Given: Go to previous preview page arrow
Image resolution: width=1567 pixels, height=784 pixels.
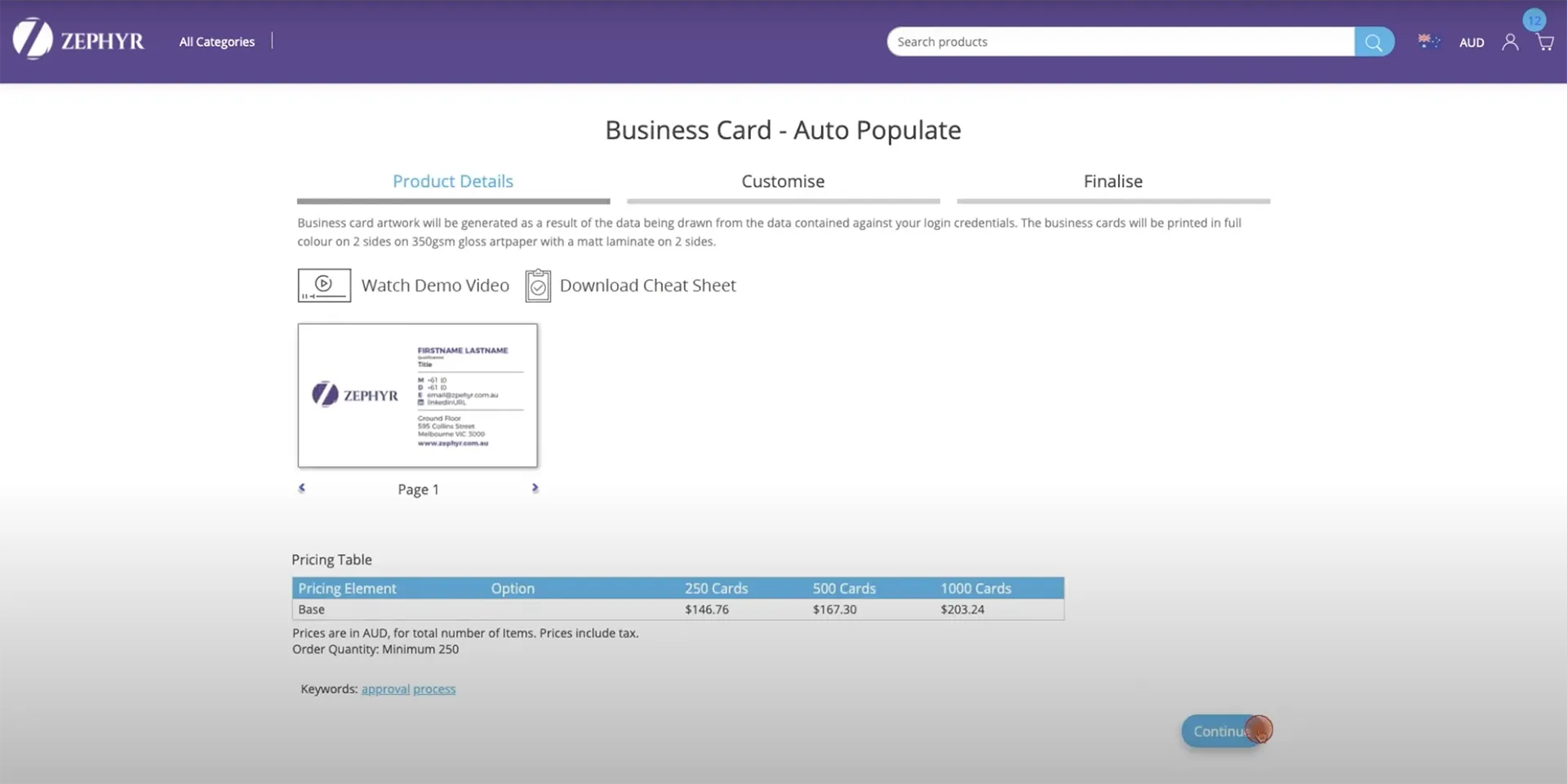Looking at the screenshot, I should [302, 488].
